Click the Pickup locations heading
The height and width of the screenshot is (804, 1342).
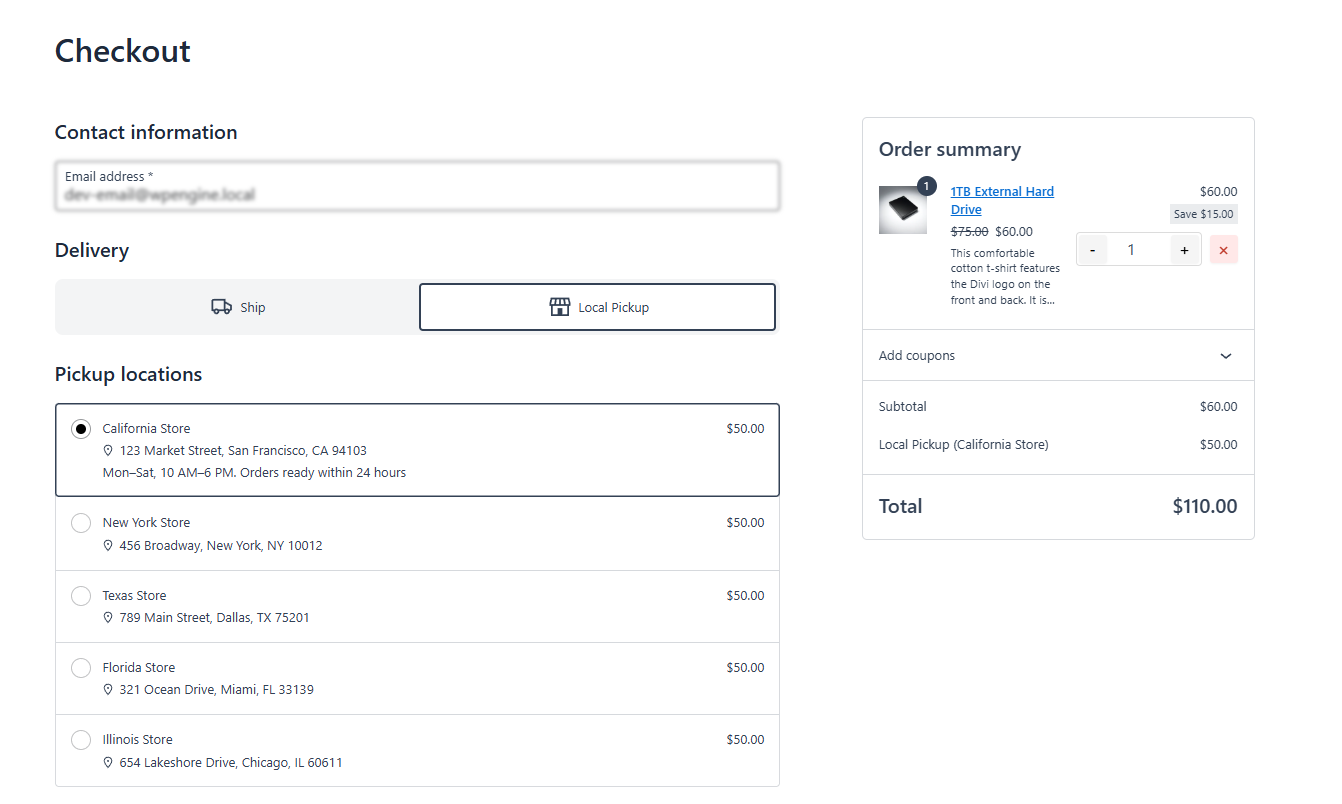(128, 375)
